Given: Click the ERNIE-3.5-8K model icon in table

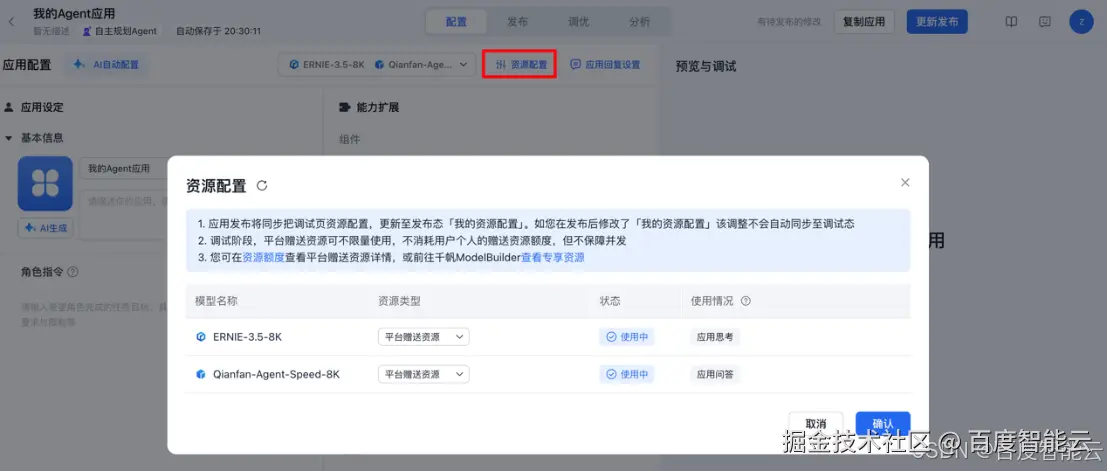Looking at the screenshot, I should click(x=201, y=337).
